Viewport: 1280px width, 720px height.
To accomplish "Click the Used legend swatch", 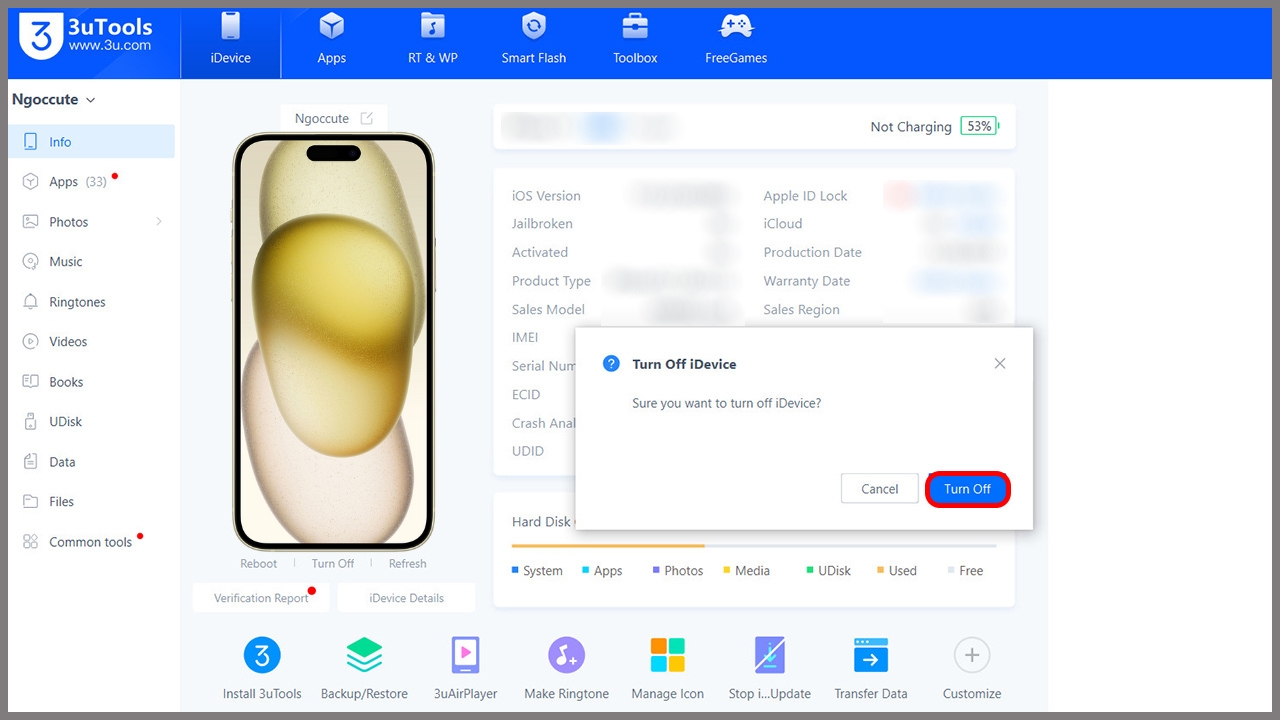I will (881, 570).
